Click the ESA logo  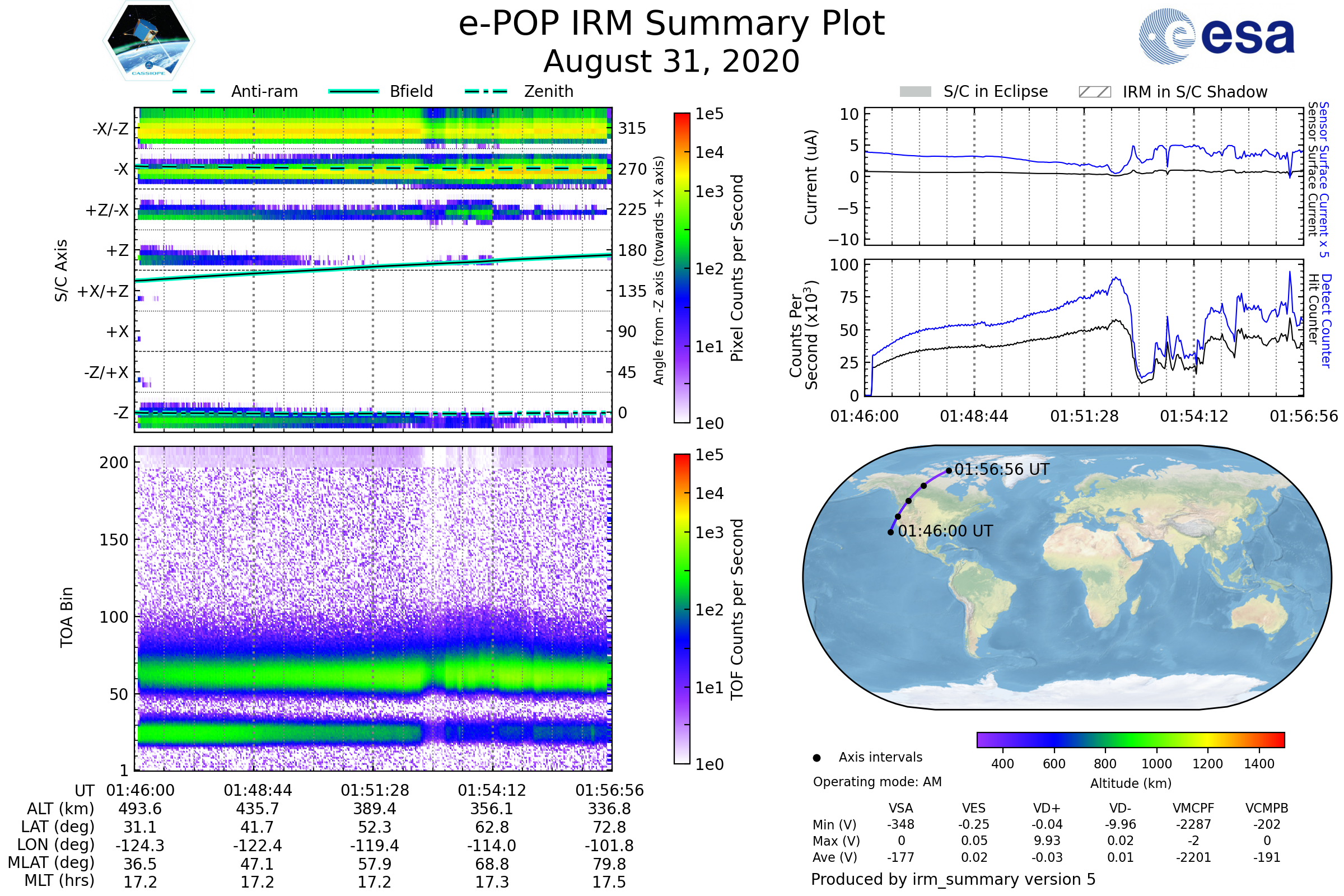click(1216, 36)
